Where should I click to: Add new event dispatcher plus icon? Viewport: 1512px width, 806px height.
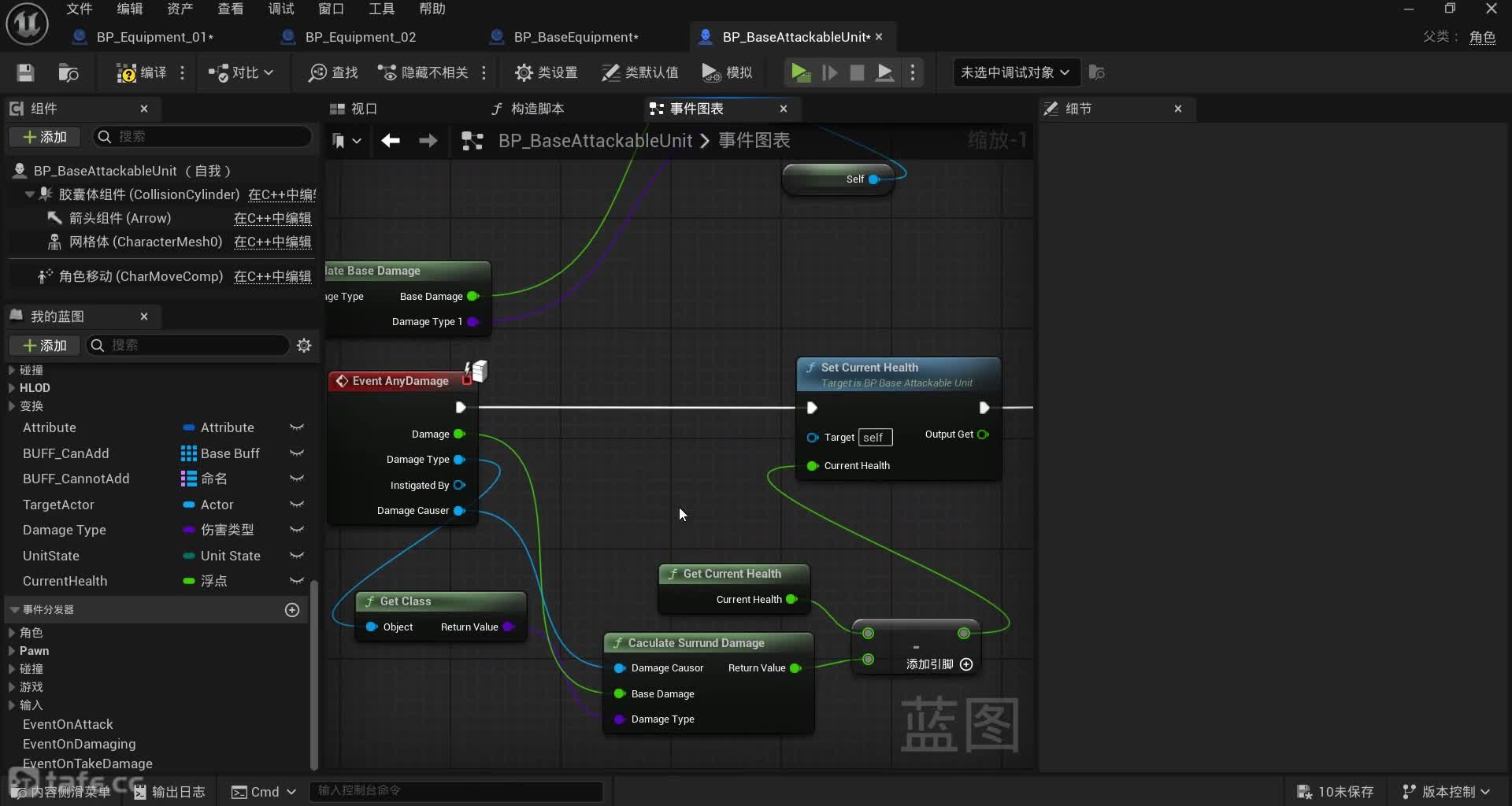[x=292, y=610]
